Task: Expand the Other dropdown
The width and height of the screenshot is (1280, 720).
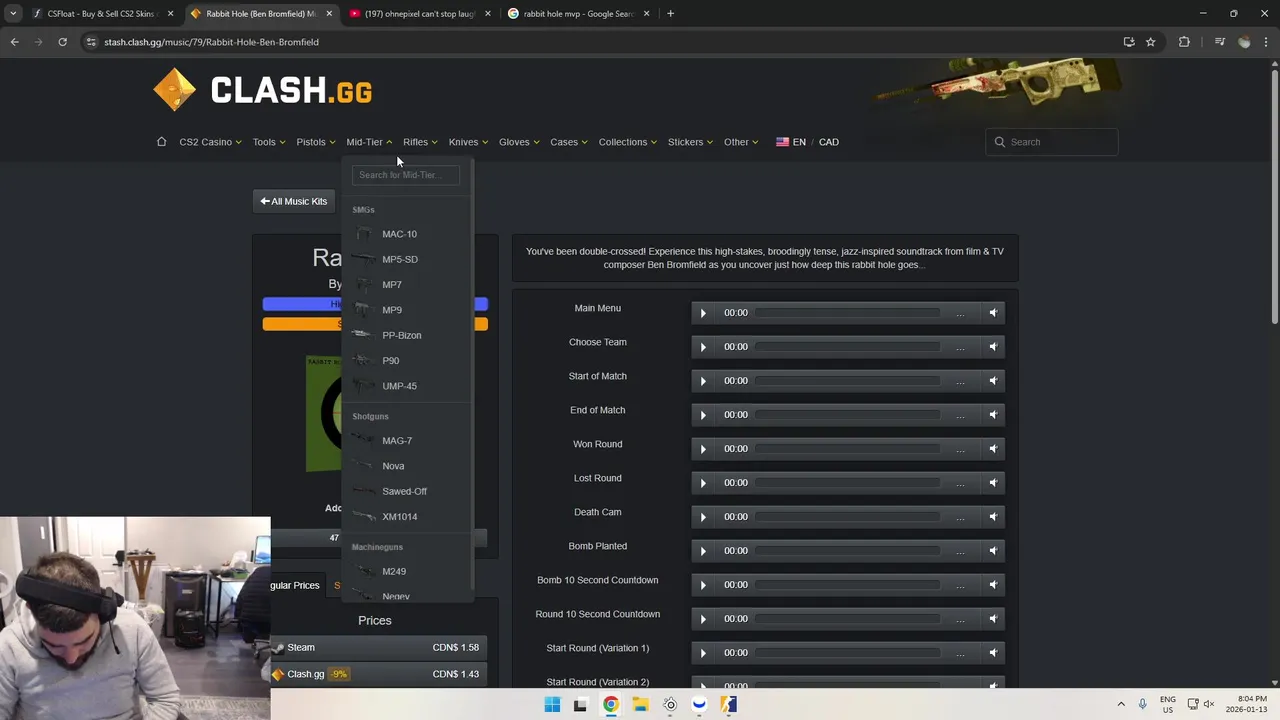Action: (x=741, y=142)
